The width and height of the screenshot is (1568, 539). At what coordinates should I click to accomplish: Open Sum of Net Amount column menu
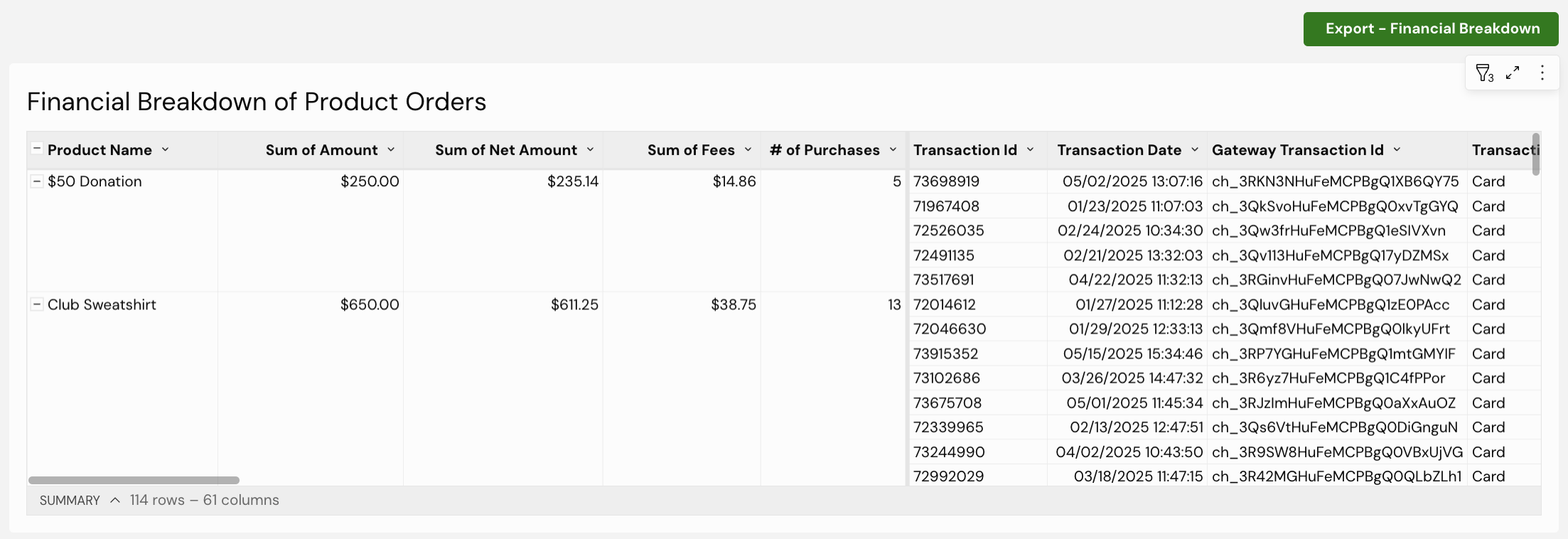(x=590, y=149)
